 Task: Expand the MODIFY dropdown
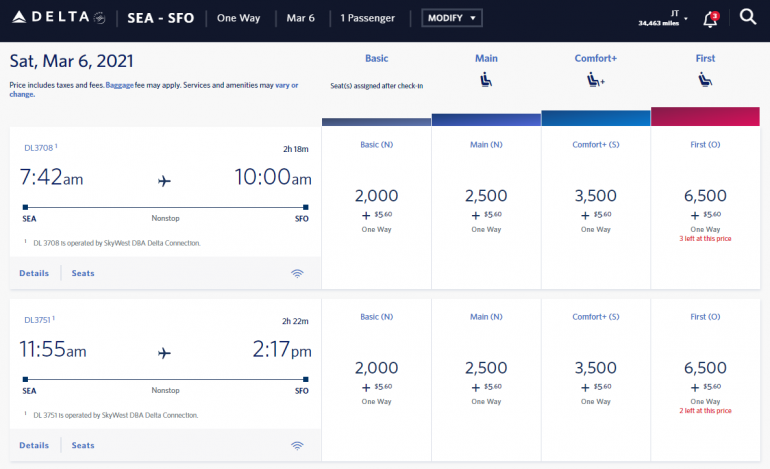(451, 18)
